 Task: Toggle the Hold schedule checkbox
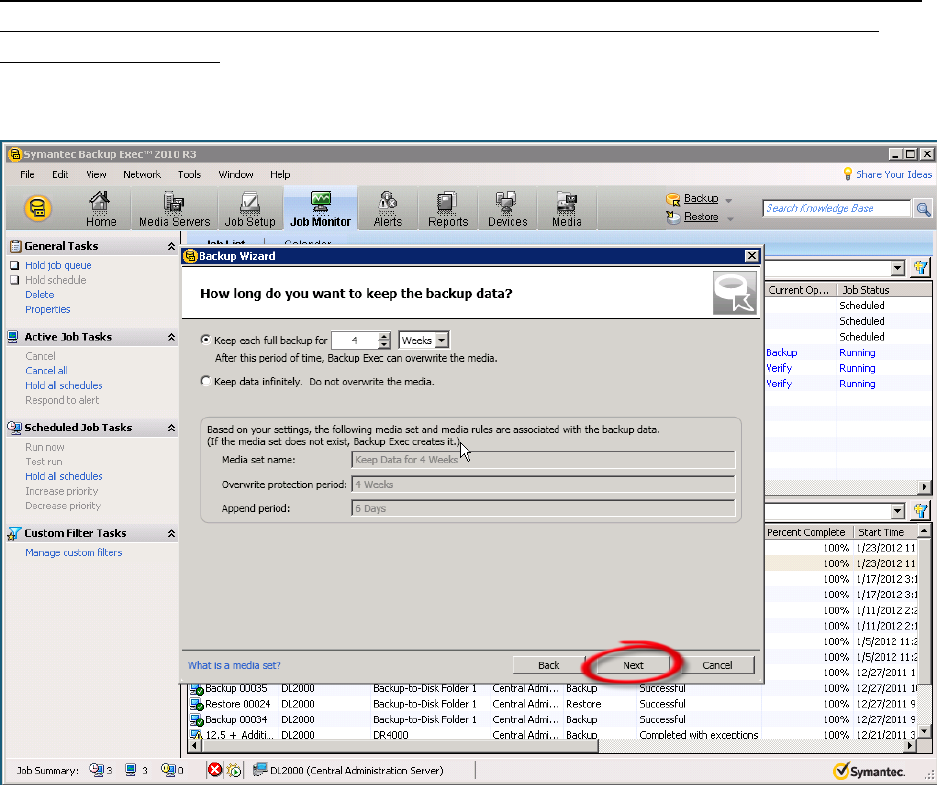coord(15,280)
